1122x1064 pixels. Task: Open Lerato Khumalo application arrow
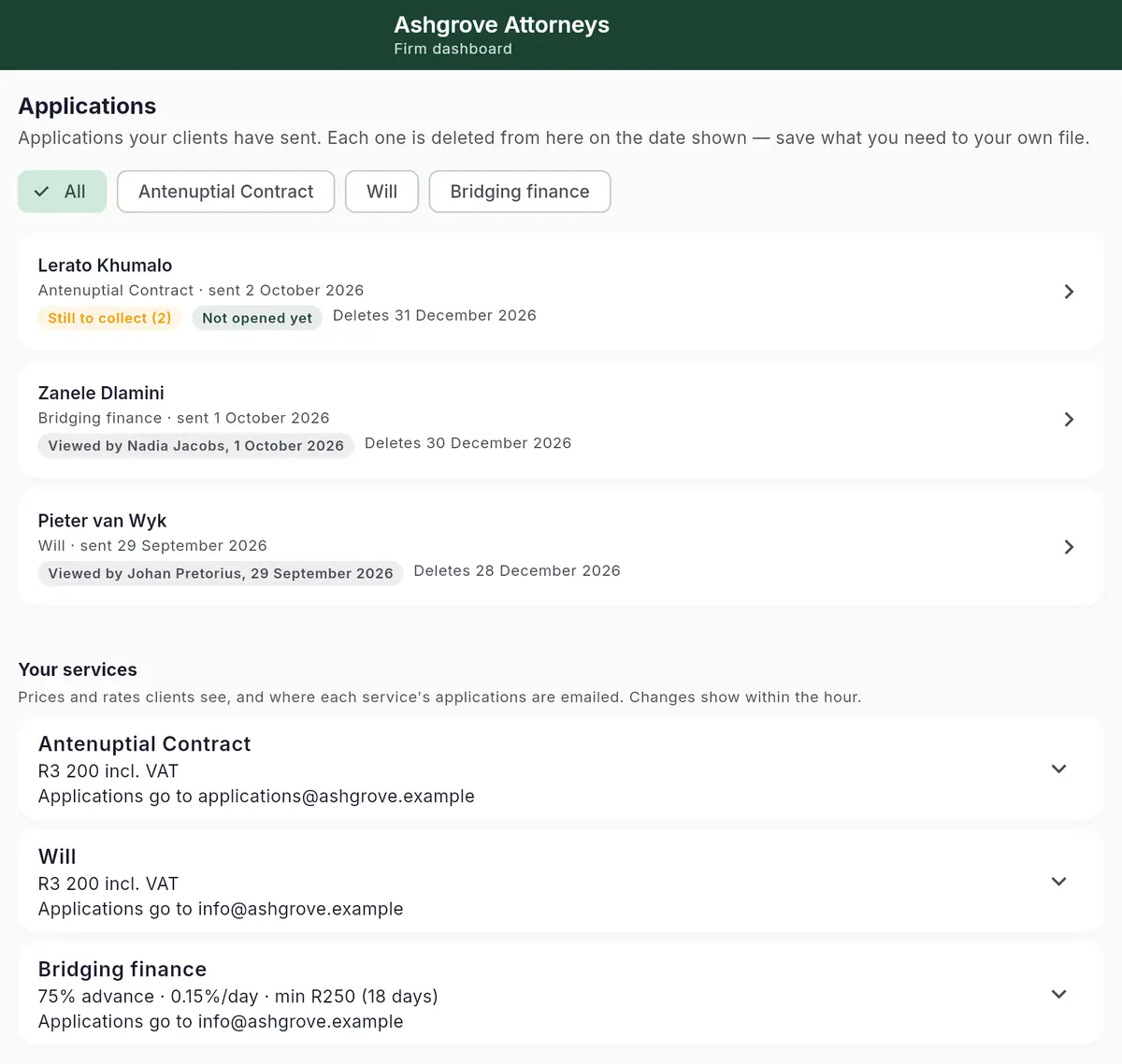(1069, 292)
